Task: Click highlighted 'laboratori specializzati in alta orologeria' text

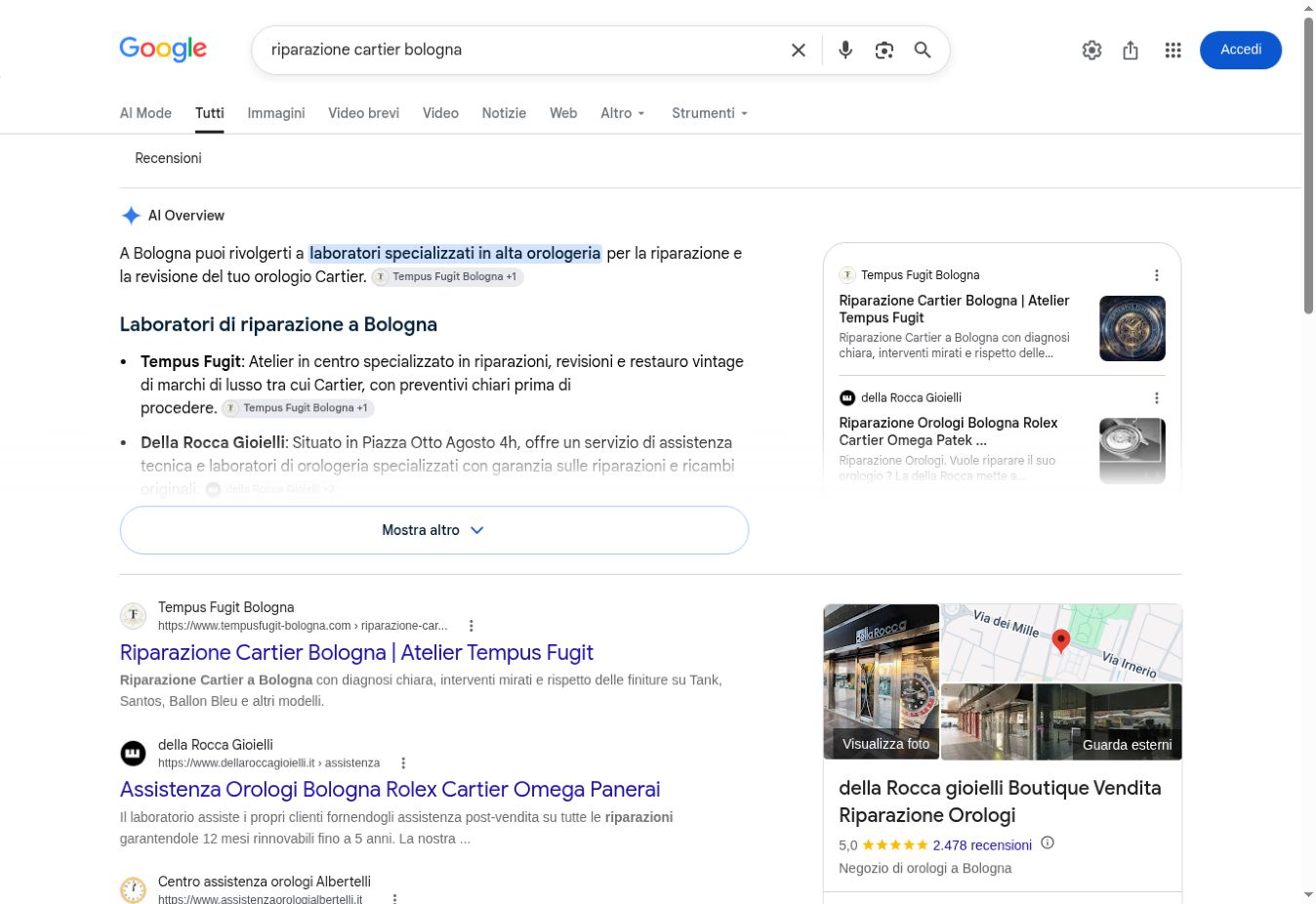Action: [x=455, y=254]
